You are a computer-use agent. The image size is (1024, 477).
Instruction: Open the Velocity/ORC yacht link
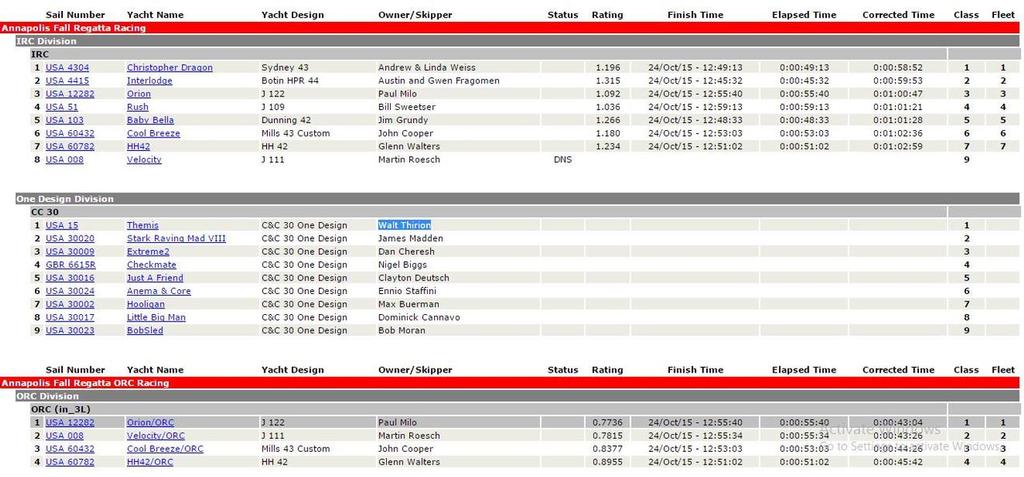(x=155, y=436)
